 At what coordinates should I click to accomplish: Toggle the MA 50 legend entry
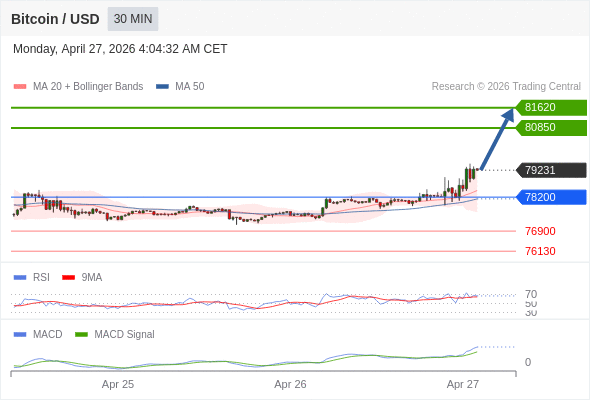[180, 87]
